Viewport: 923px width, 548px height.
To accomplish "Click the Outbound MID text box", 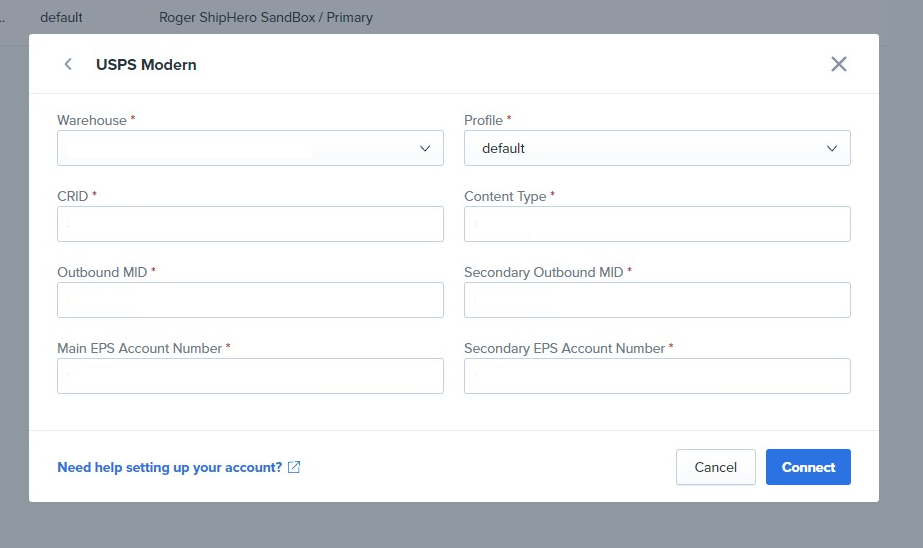I will (250, 300).
